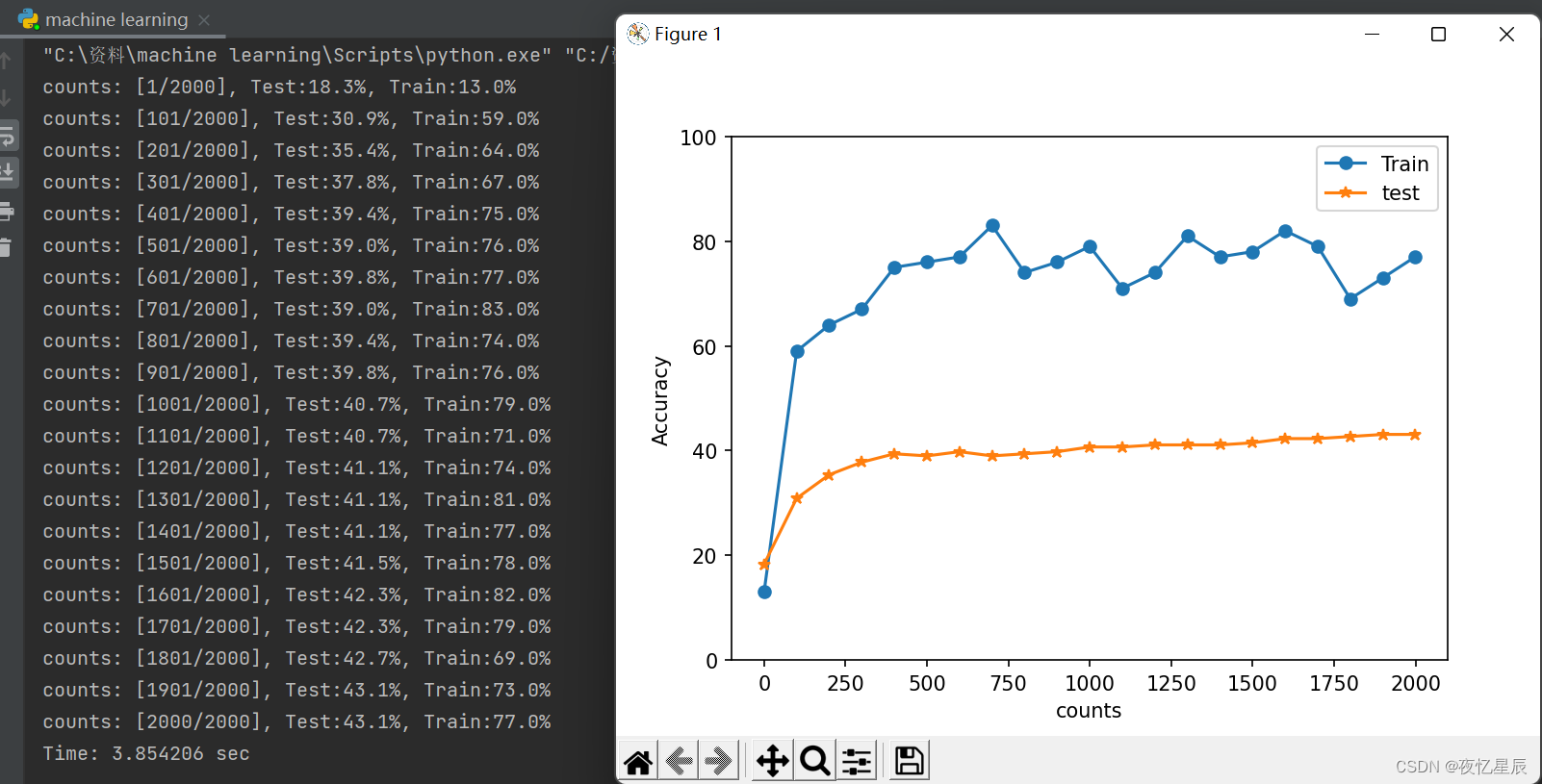1542x784 pixels.
Task: Click the Python icon on the machine learning tab
Action: [29, 19]
